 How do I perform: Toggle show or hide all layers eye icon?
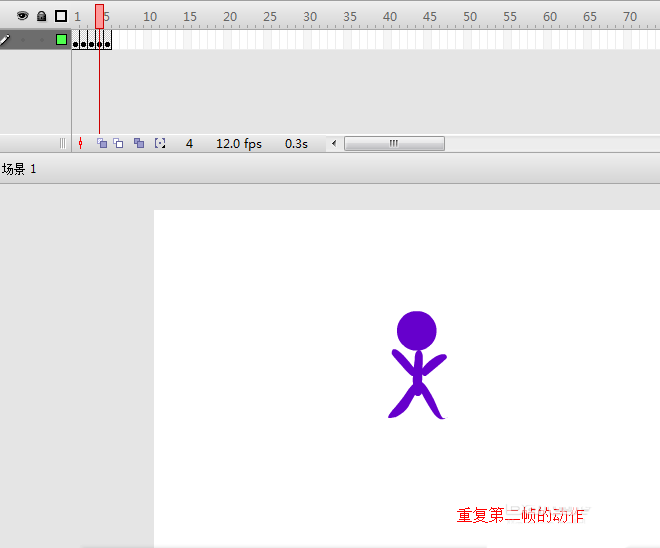22,16
